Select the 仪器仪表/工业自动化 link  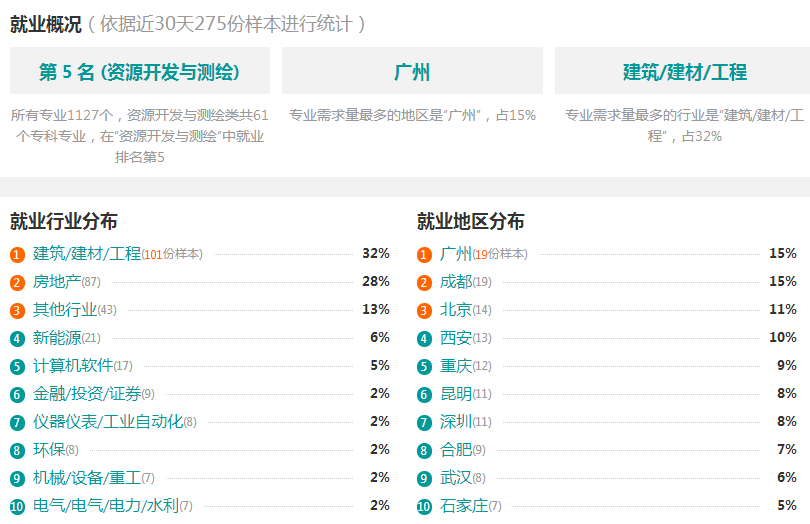108,422
